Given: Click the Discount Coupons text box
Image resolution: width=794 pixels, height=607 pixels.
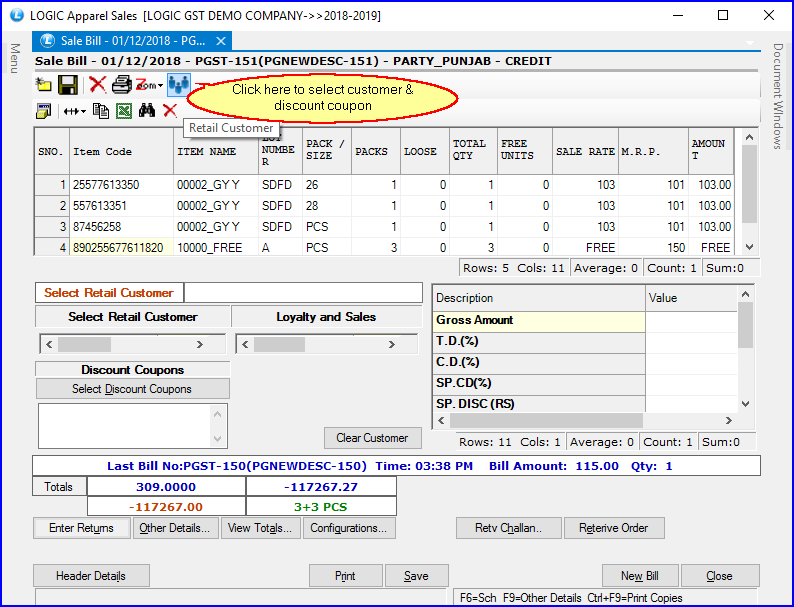Looking at the screenshot, I should 133,426.
